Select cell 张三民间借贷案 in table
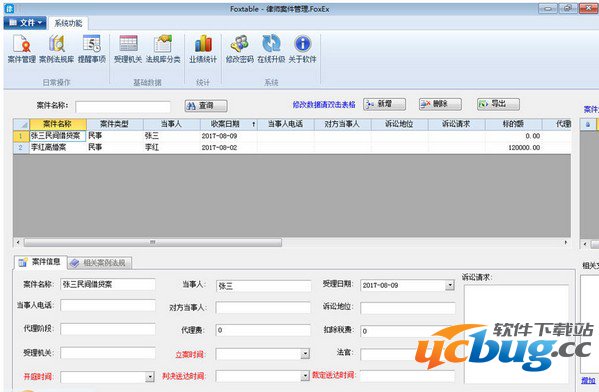The height and width of the screenshot is (392, 599). [x=58, y=136]
